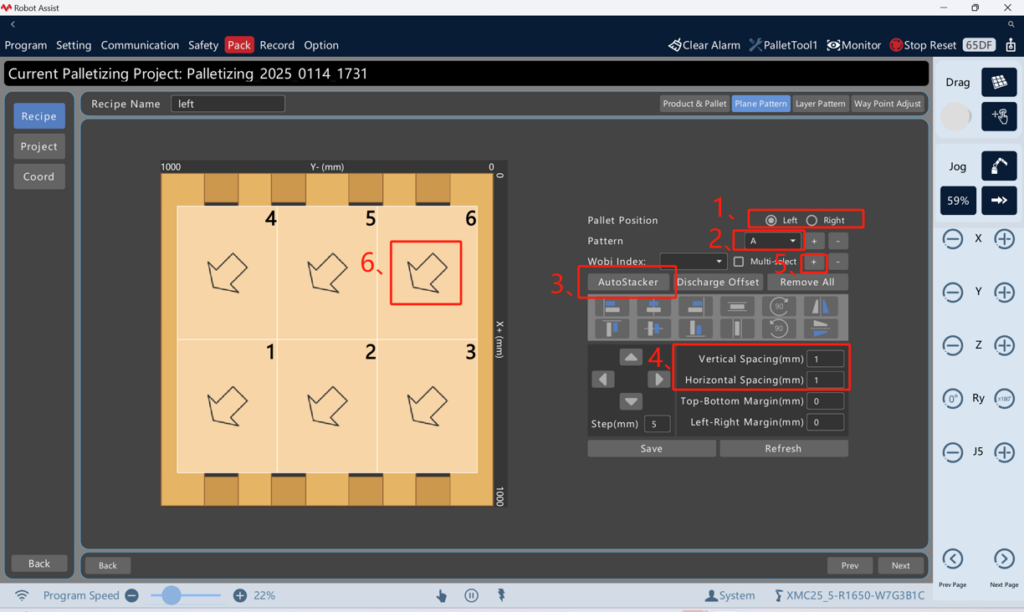Switch to the Layer Pattern tab

point(820,103)
